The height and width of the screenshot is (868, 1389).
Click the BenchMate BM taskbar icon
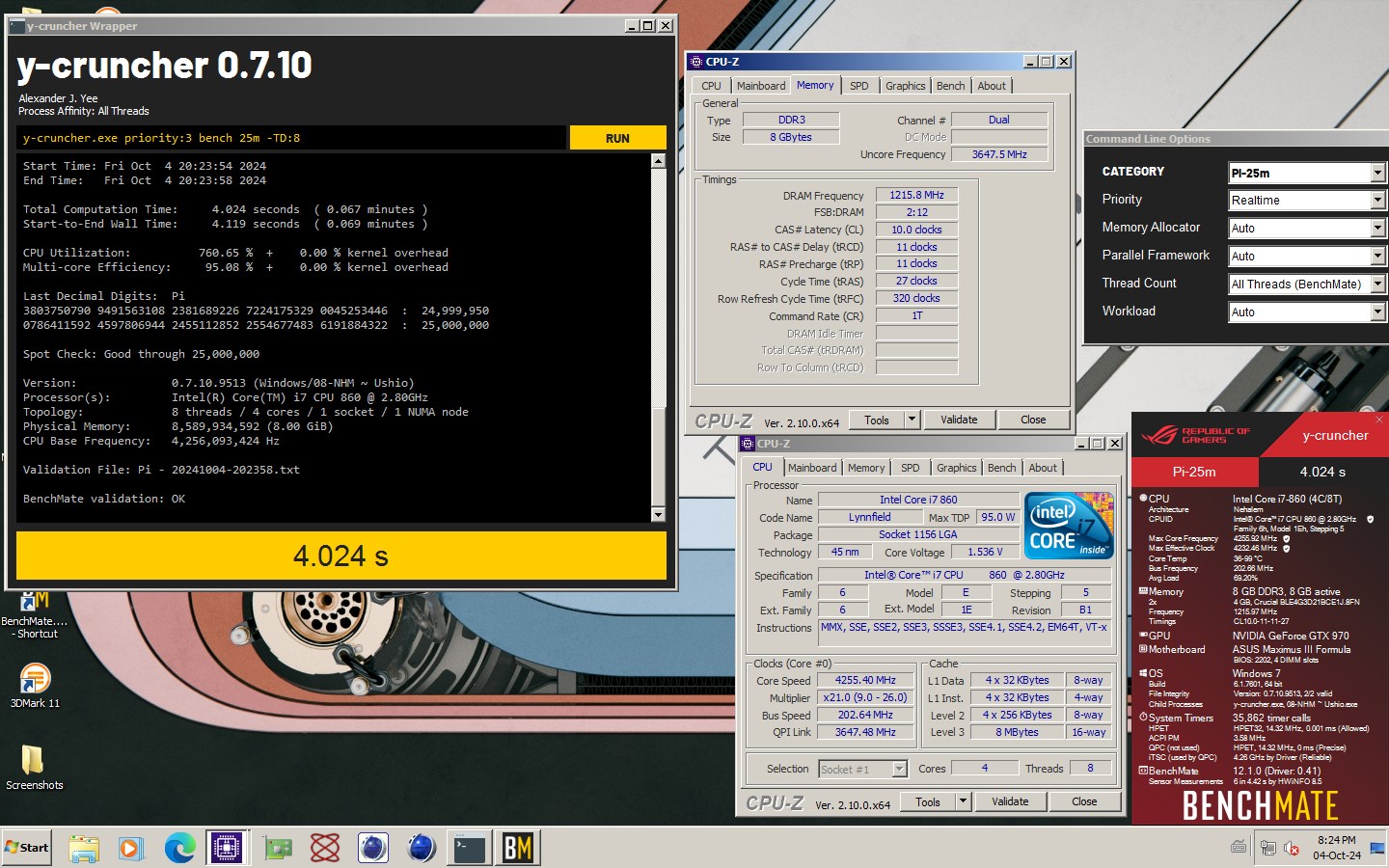(518, 848)
